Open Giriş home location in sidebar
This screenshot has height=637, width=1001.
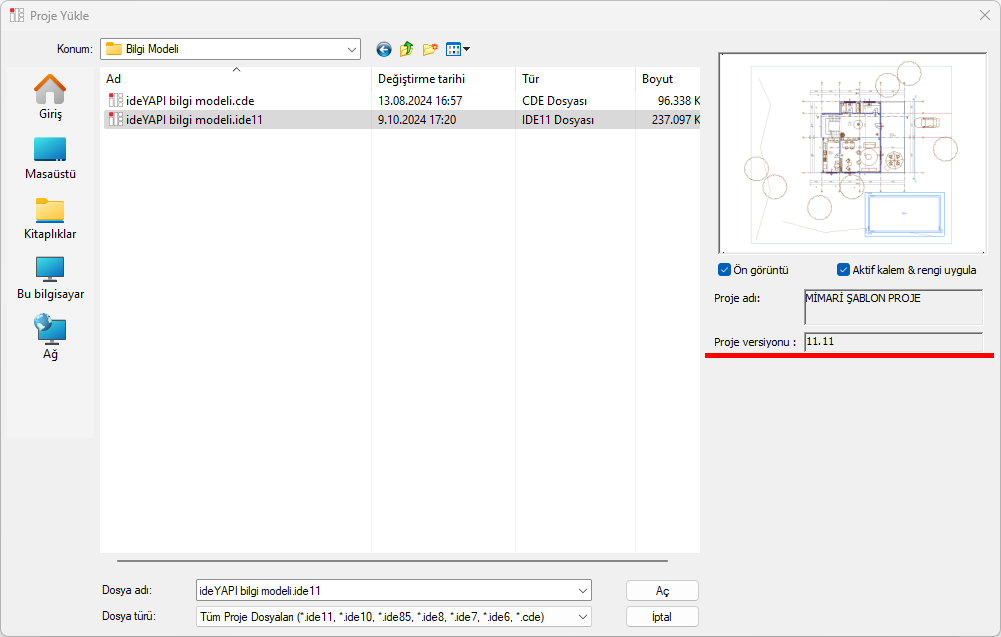50,97
